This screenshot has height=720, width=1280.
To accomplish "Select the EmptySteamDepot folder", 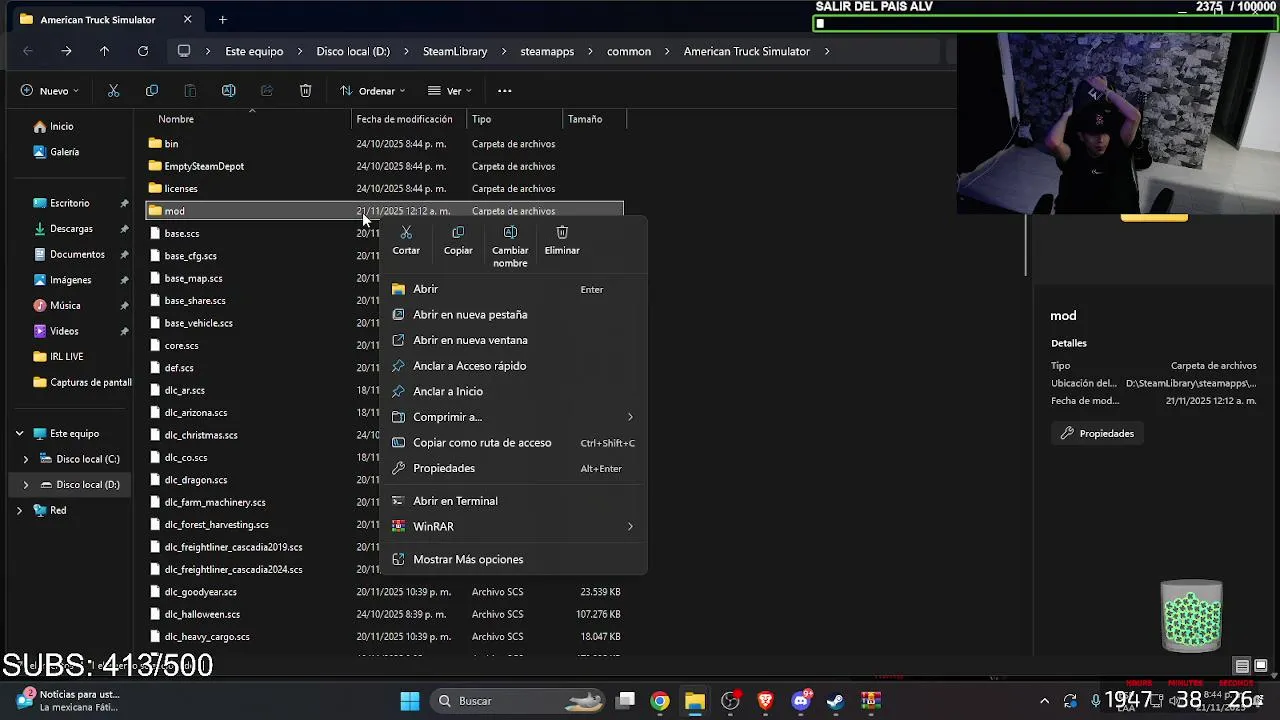I will (204, 166).
